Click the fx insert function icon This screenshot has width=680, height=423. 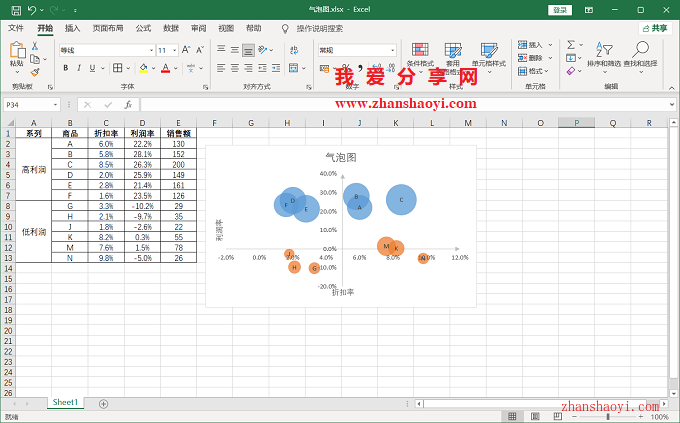coord(128,105)
